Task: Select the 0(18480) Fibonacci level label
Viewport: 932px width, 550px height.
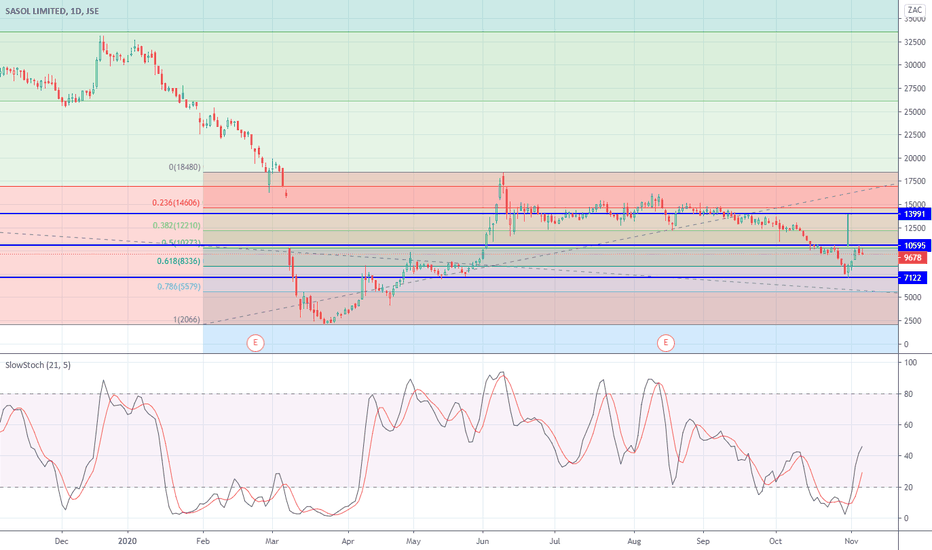Action: (184, 167)
